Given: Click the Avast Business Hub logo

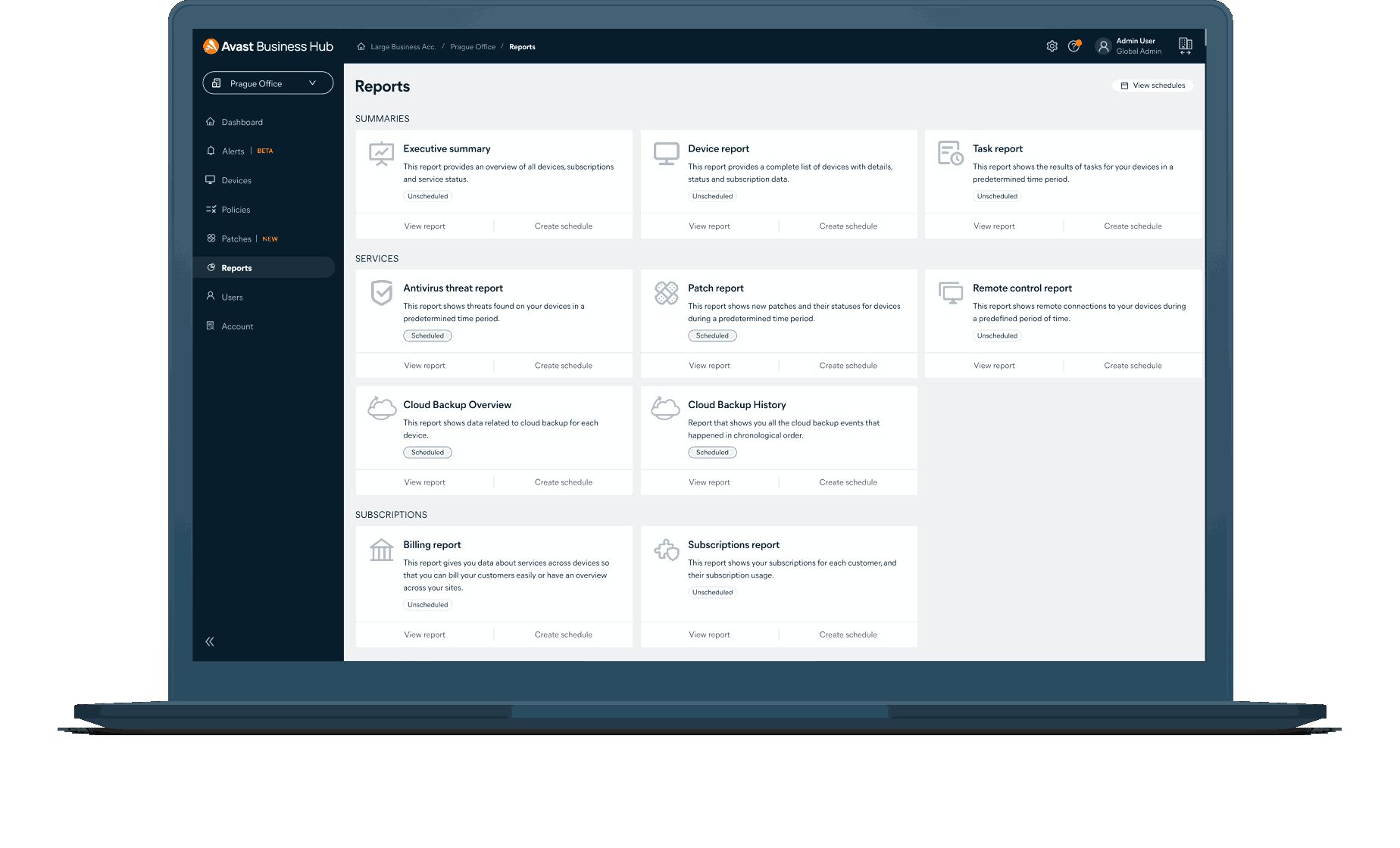Looking at the screenshot, I should [268, 46].
